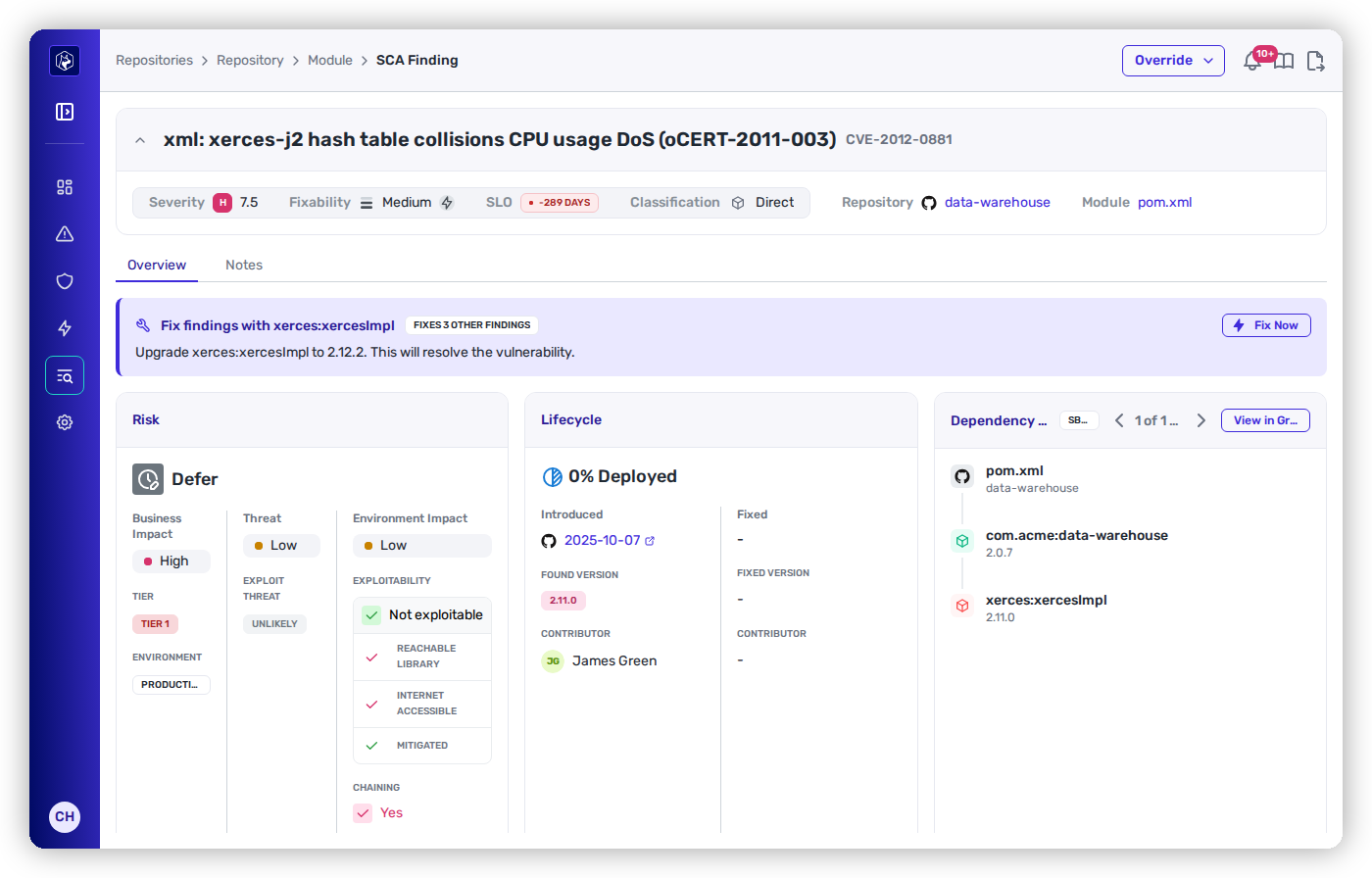Toggle the Not exploitable checkbox
This screenshot has width=1372, height=878.
tap(371, 615)
